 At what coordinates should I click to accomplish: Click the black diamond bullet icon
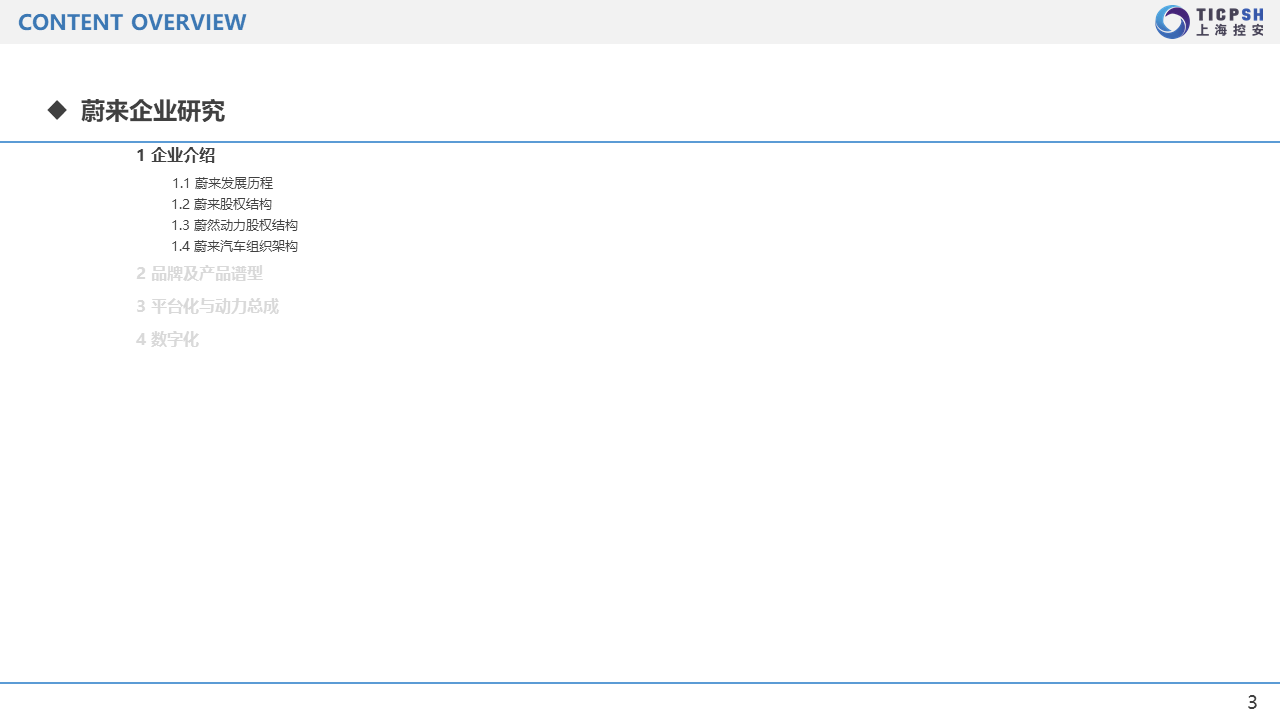[x=57, y=110]
